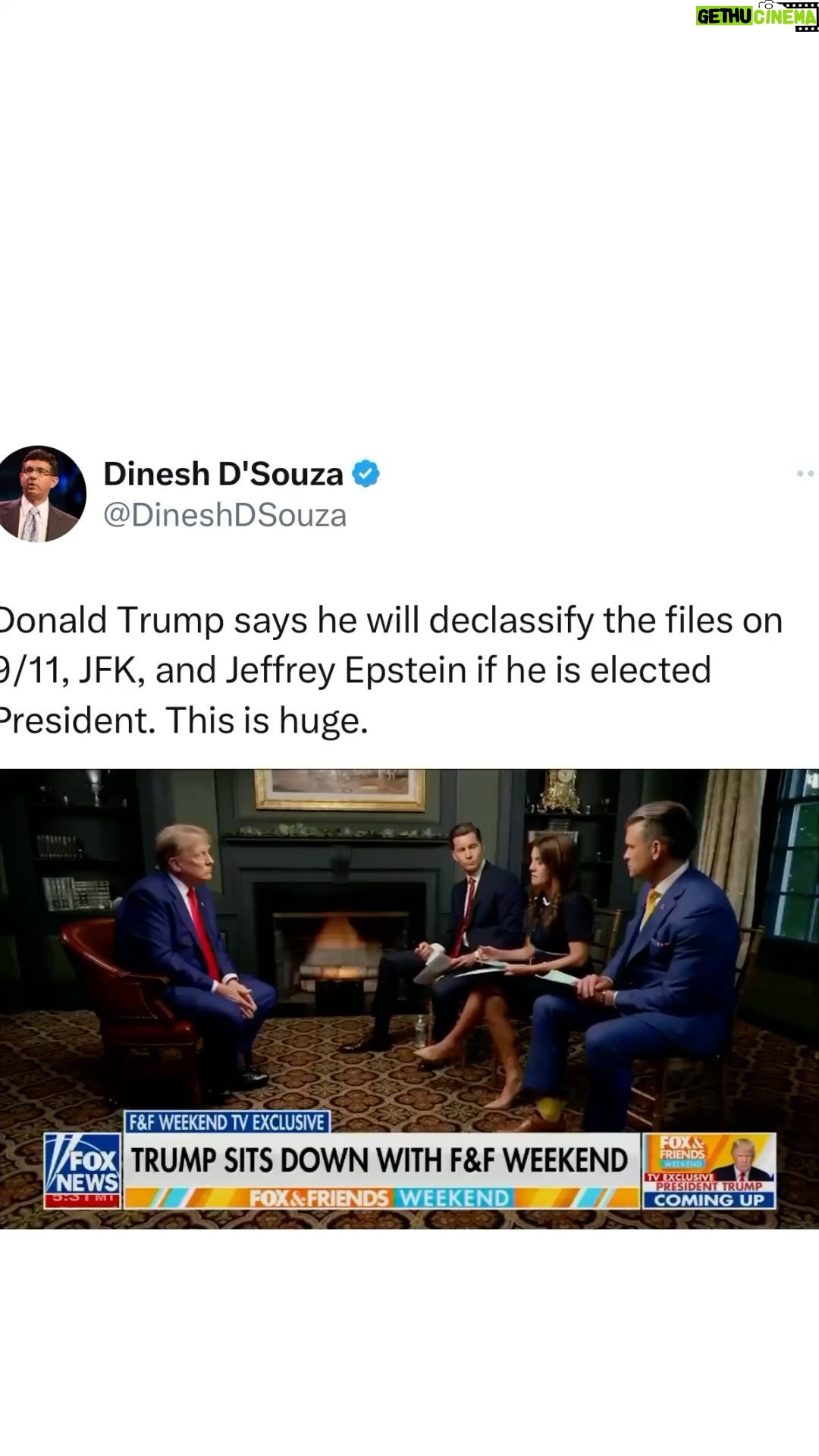Click the red timestamp below the Fox News logo
This screenshot has width=819, height=1456.
[x=82, y=1201]
